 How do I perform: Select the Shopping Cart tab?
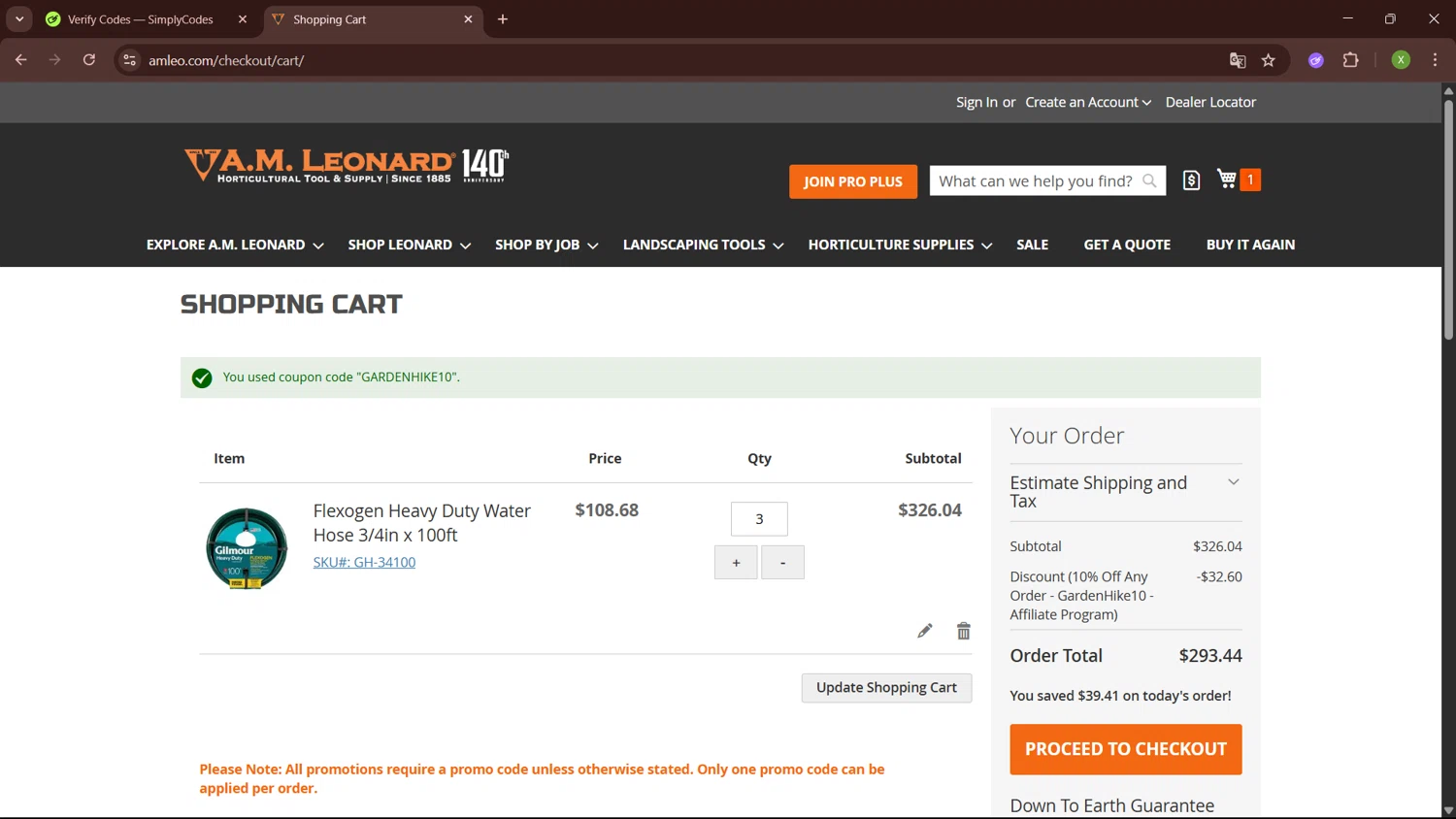(373, 19)
